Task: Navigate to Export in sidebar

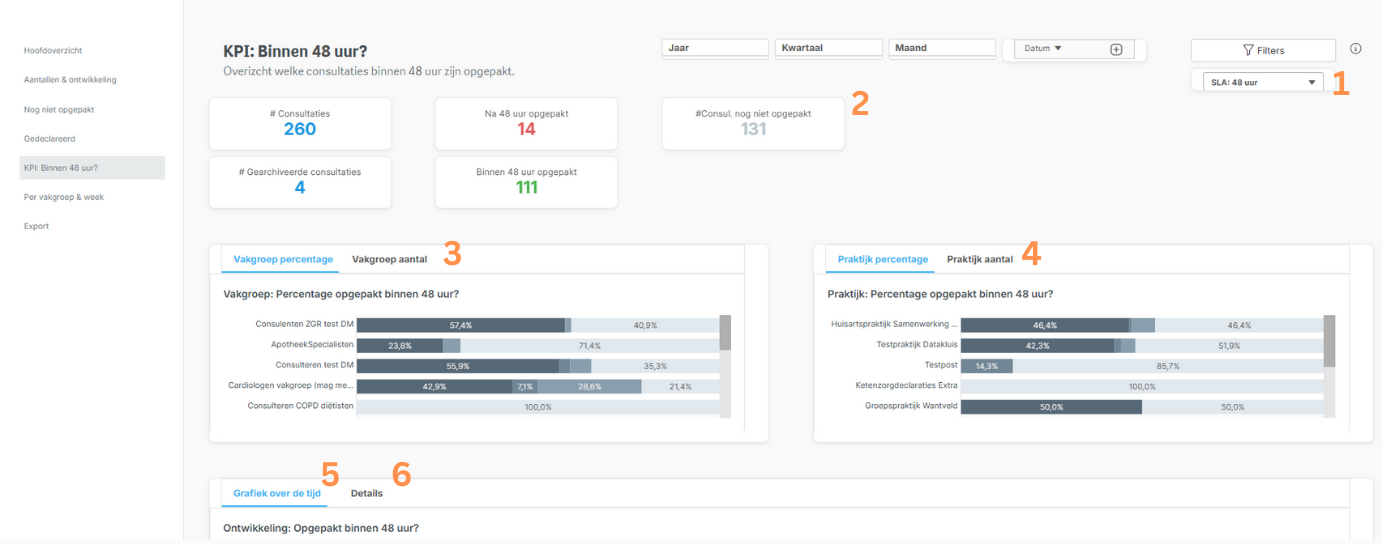Action: point(37,226)
